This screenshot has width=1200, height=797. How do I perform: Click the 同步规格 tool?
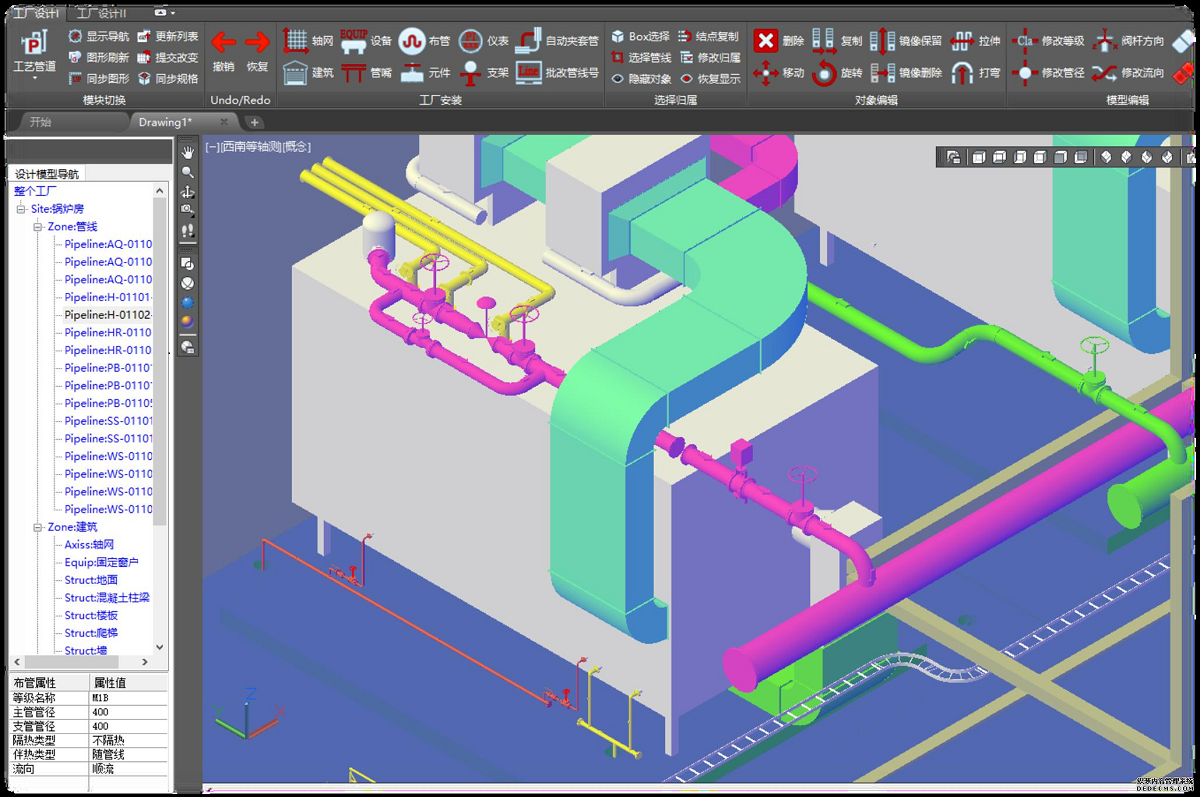point(167,78)
